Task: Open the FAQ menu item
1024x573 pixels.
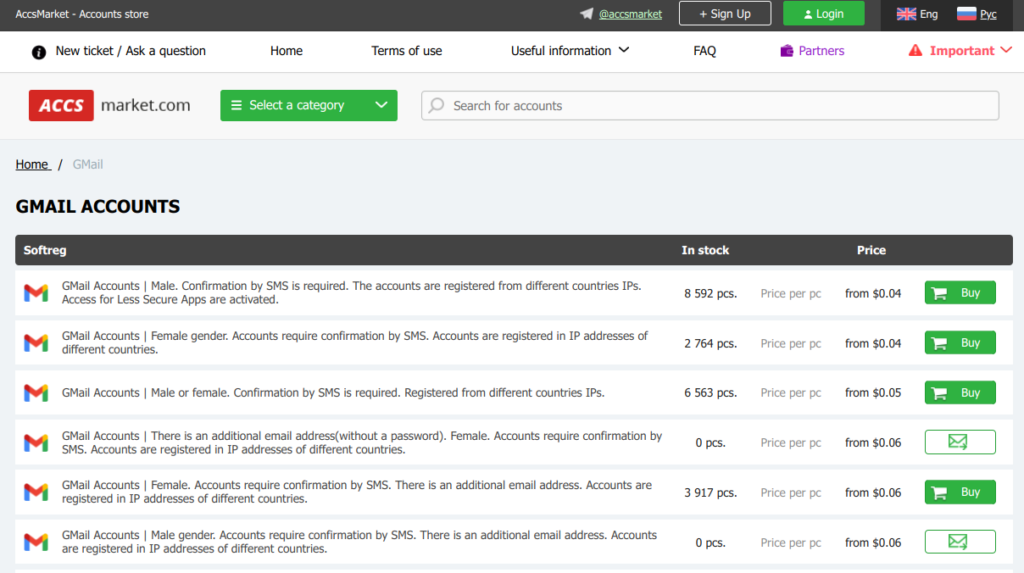Action: pos(704,50)
